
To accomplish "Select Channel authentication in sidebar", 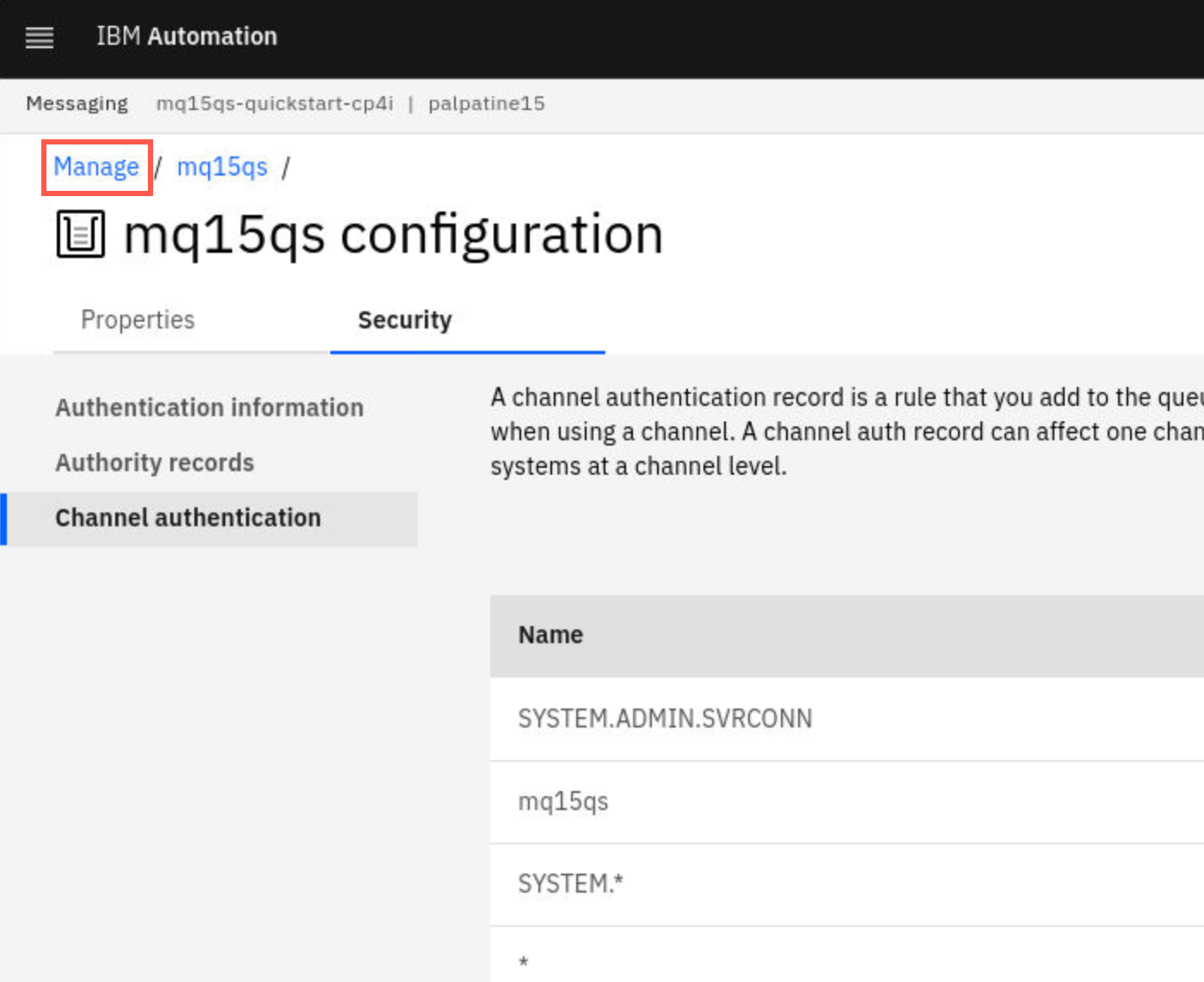I will pos(209,519).
